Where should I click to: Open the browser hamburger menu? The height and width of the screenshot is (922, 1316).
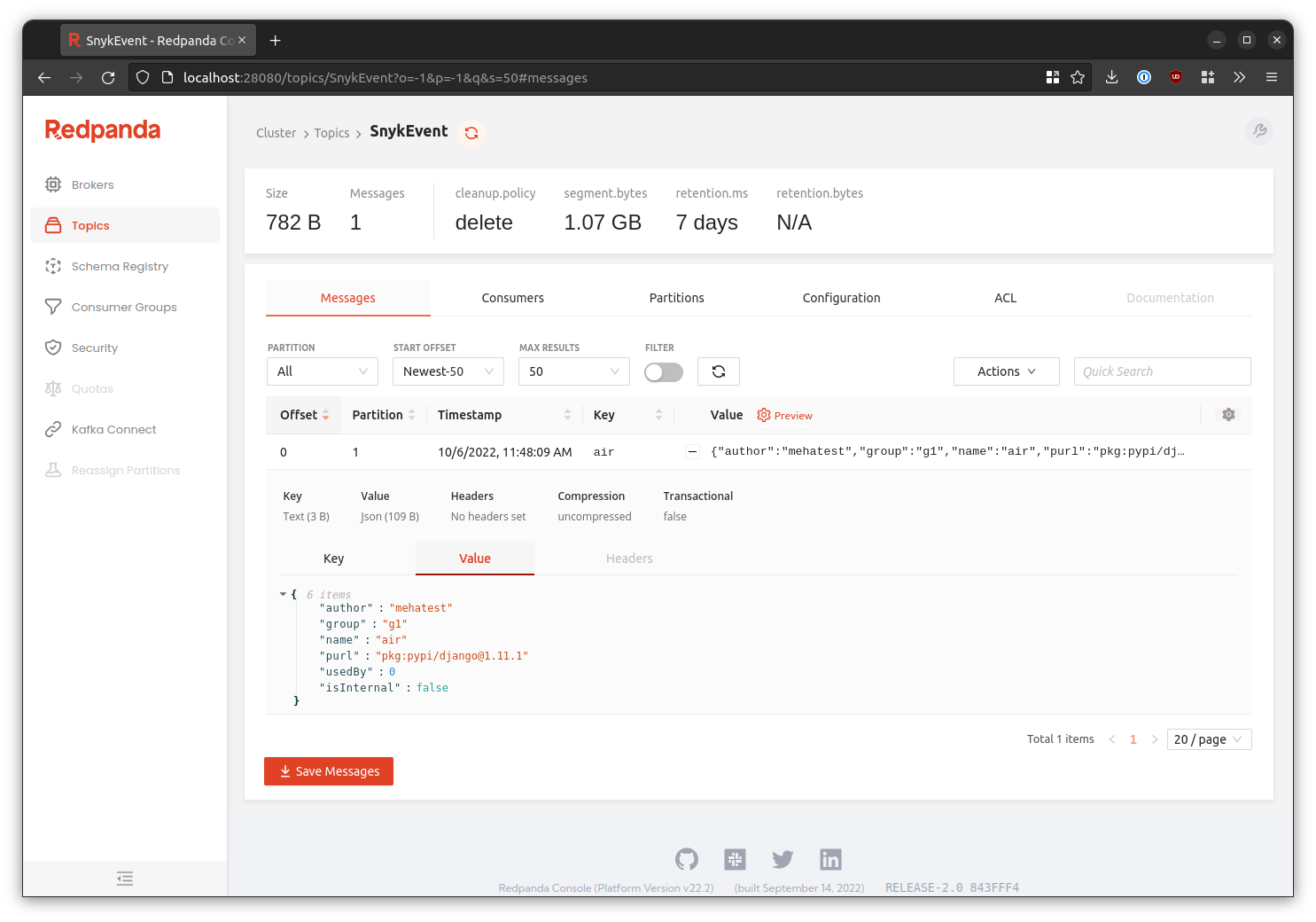(x=1272, y=78)
